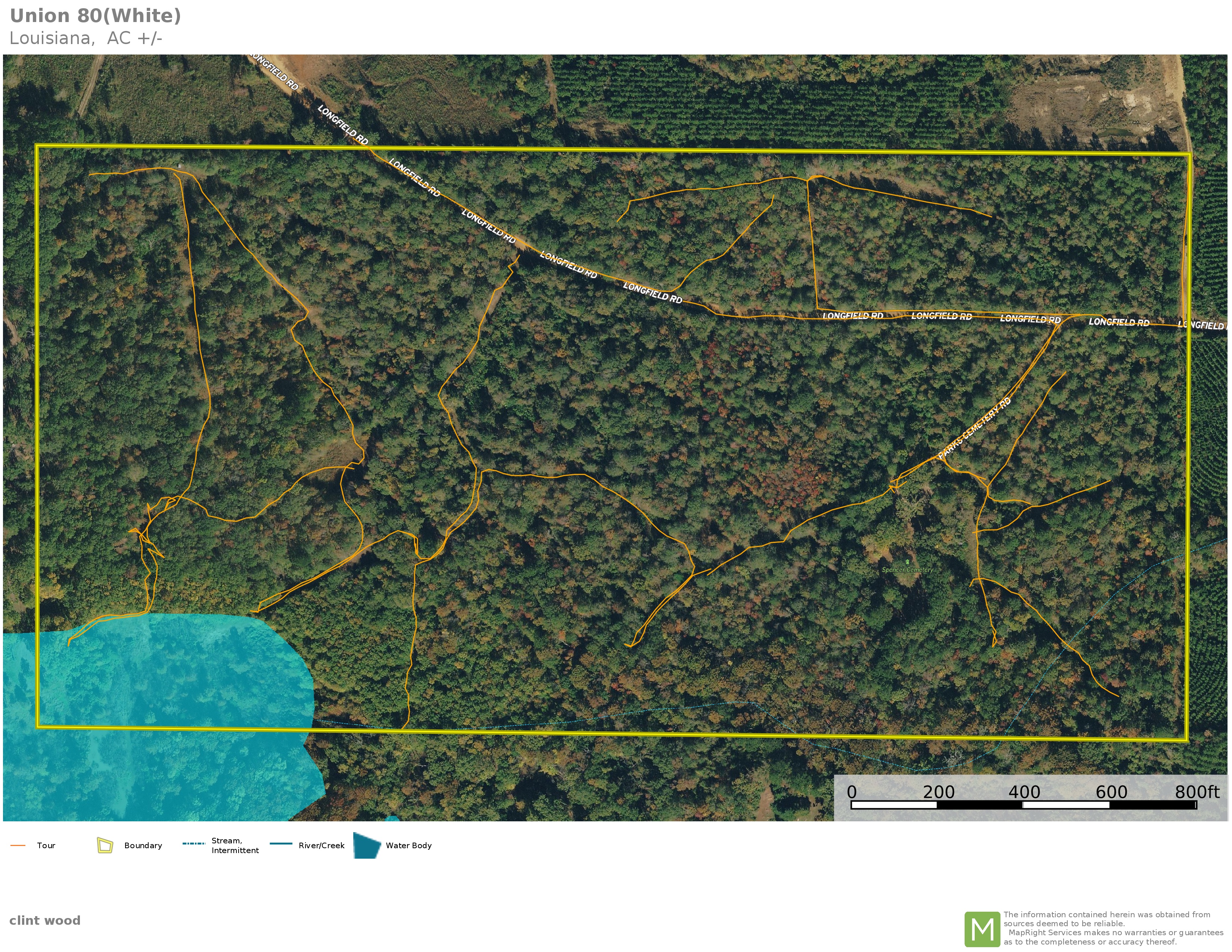Click the Water Body legend text label

point(409,845)
